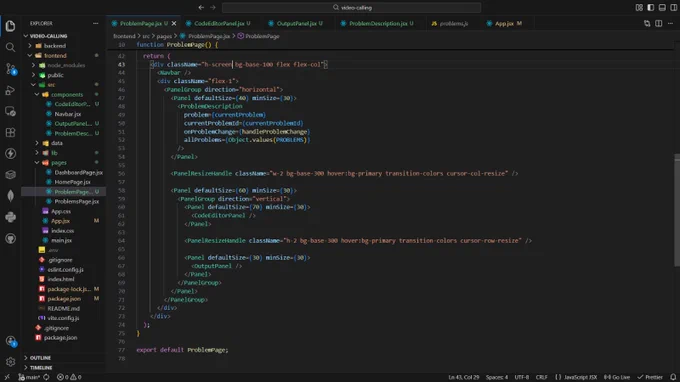Screen dimensions: 680x382
Task: Open the notifications bell in status bar
Action: pyautogui.click(x=673, y=377)
